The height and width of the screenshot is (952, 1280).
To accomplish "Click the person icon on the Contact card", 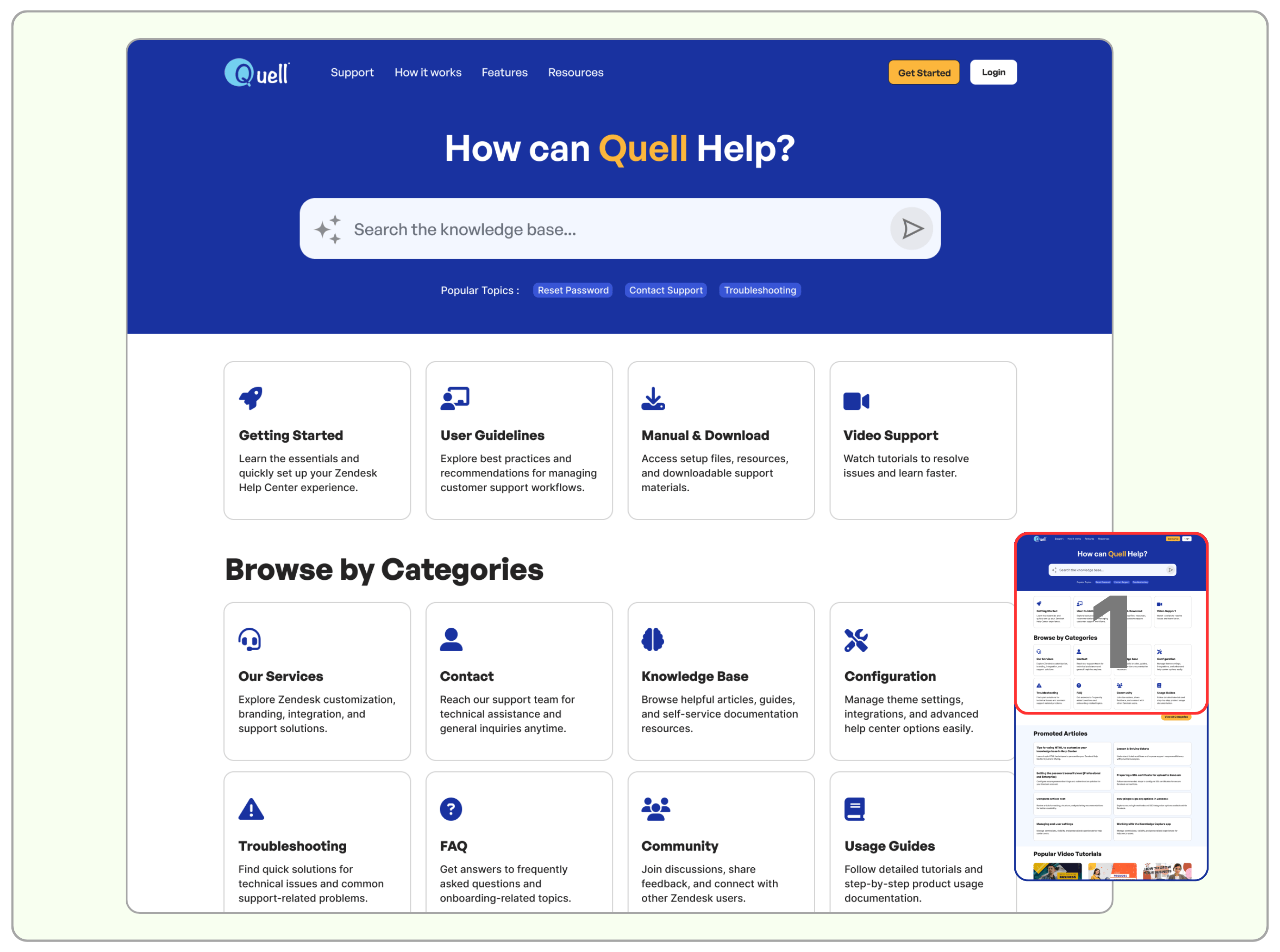I will (x=451, y=639).
